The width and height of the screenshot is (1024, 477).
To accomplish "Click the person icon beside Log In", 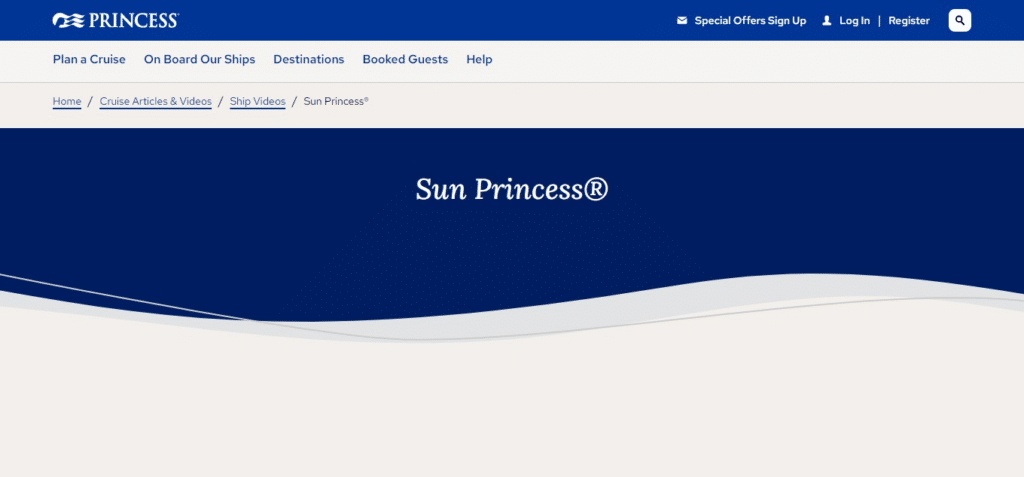I will [827, 20].
